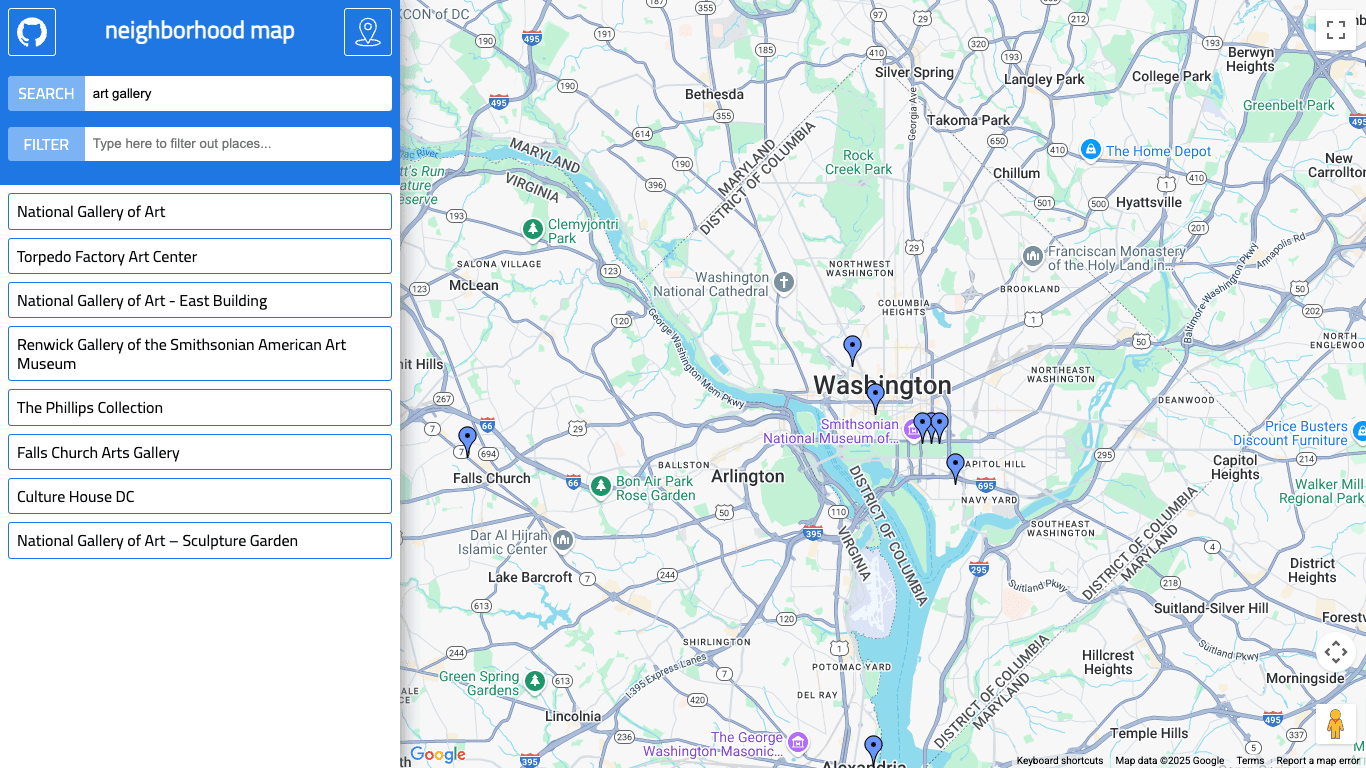This screenshot has height=768, width=1366.
Task: Click the marker near Falls Church
Action: click(466, 438)
